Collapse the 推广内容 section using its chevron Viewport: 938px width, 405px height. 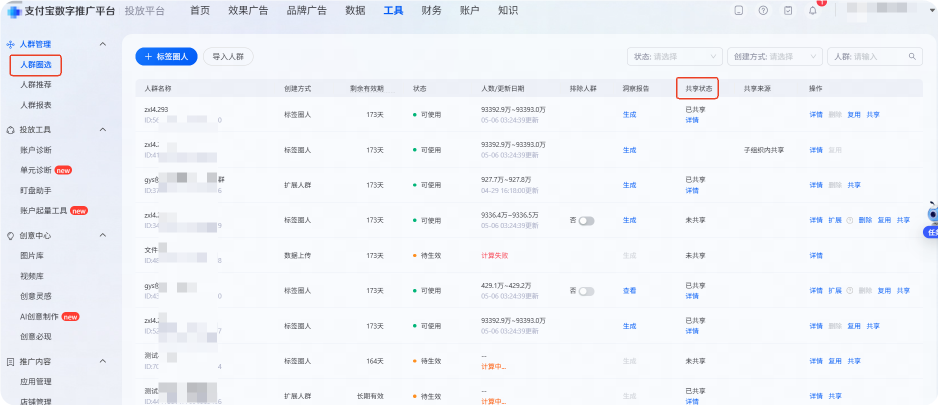click(102, 361)
